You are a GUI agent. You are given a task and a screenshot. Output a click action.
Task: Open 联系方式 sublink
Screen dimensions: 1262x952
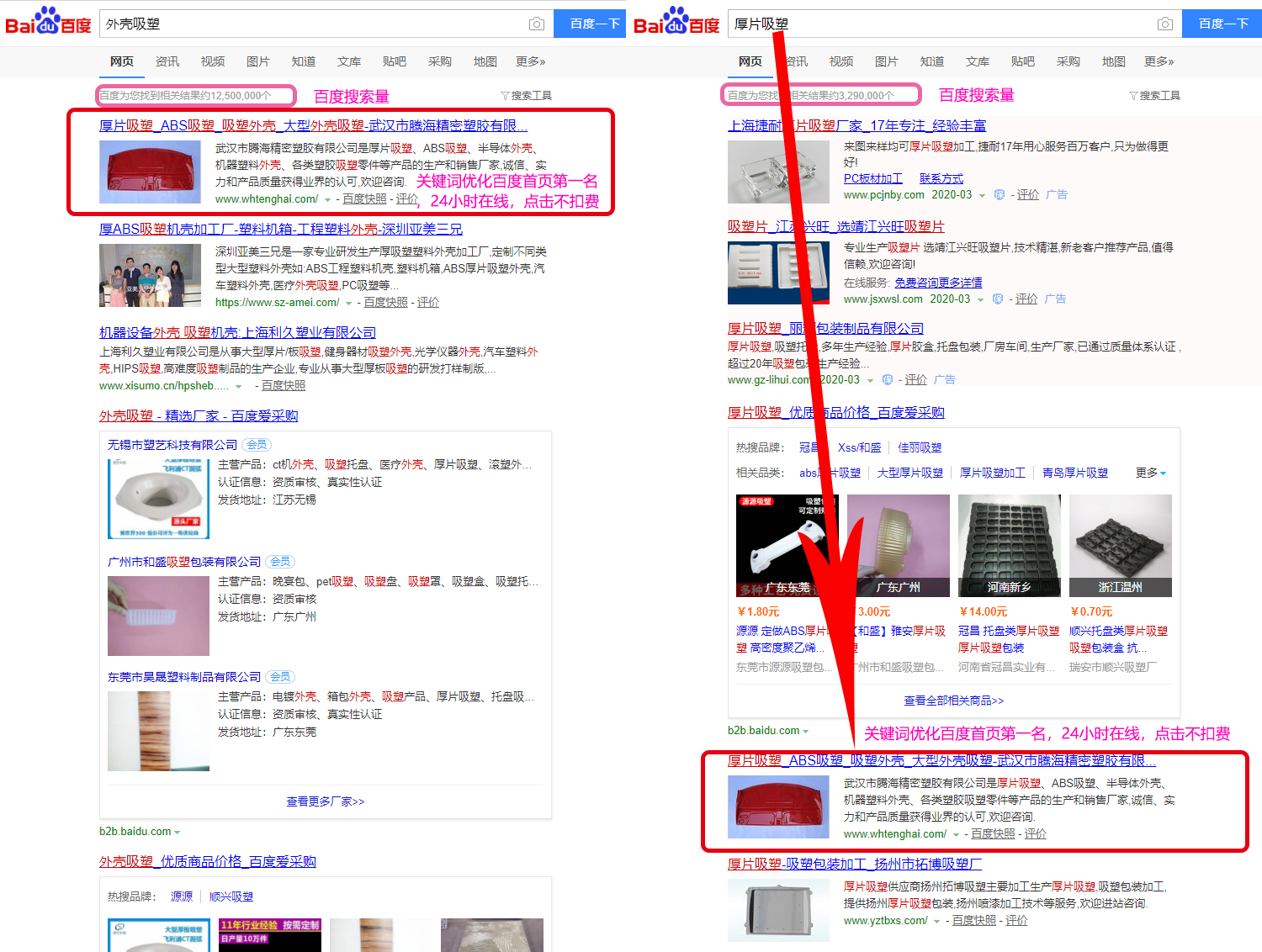941,178
